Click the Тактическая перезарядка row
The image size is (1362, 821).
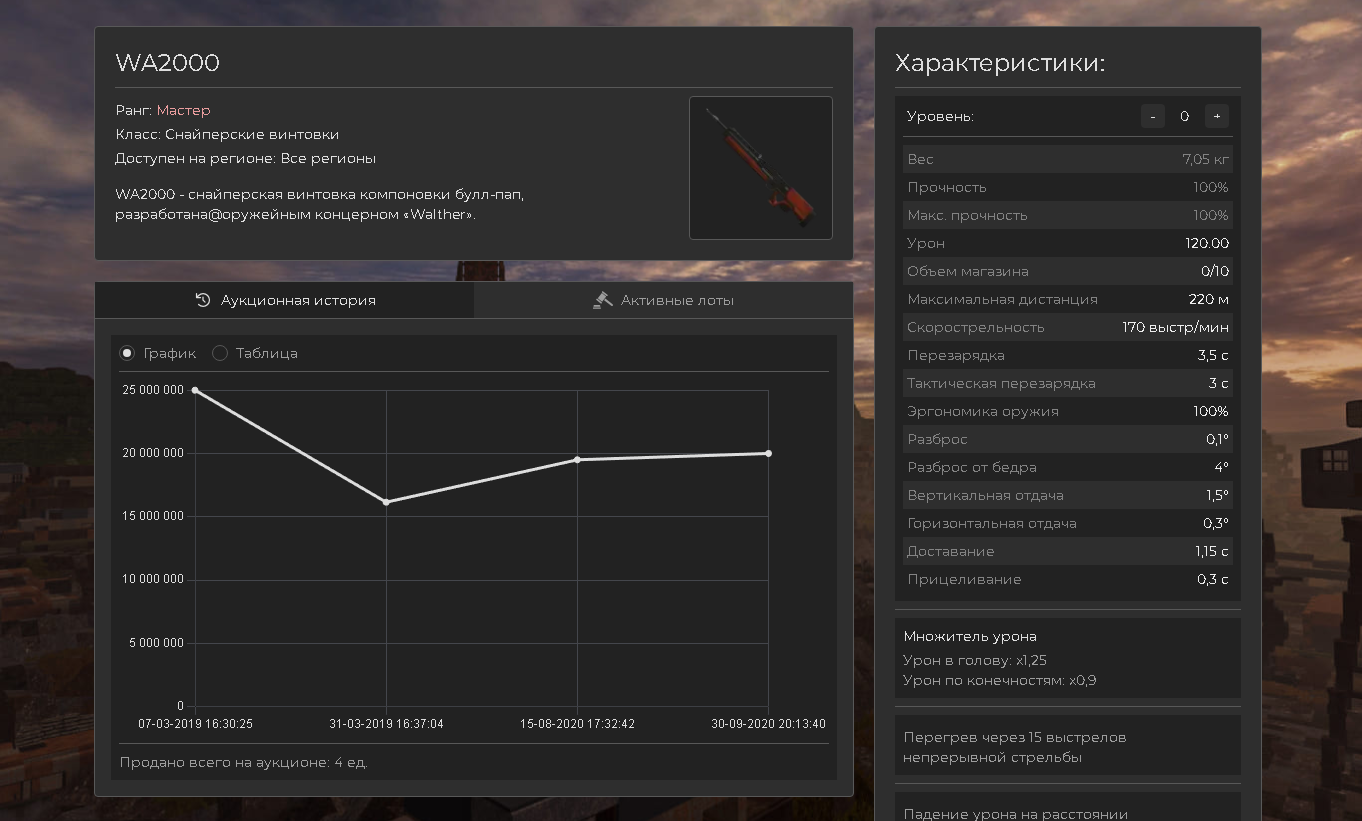point(1068,383)
